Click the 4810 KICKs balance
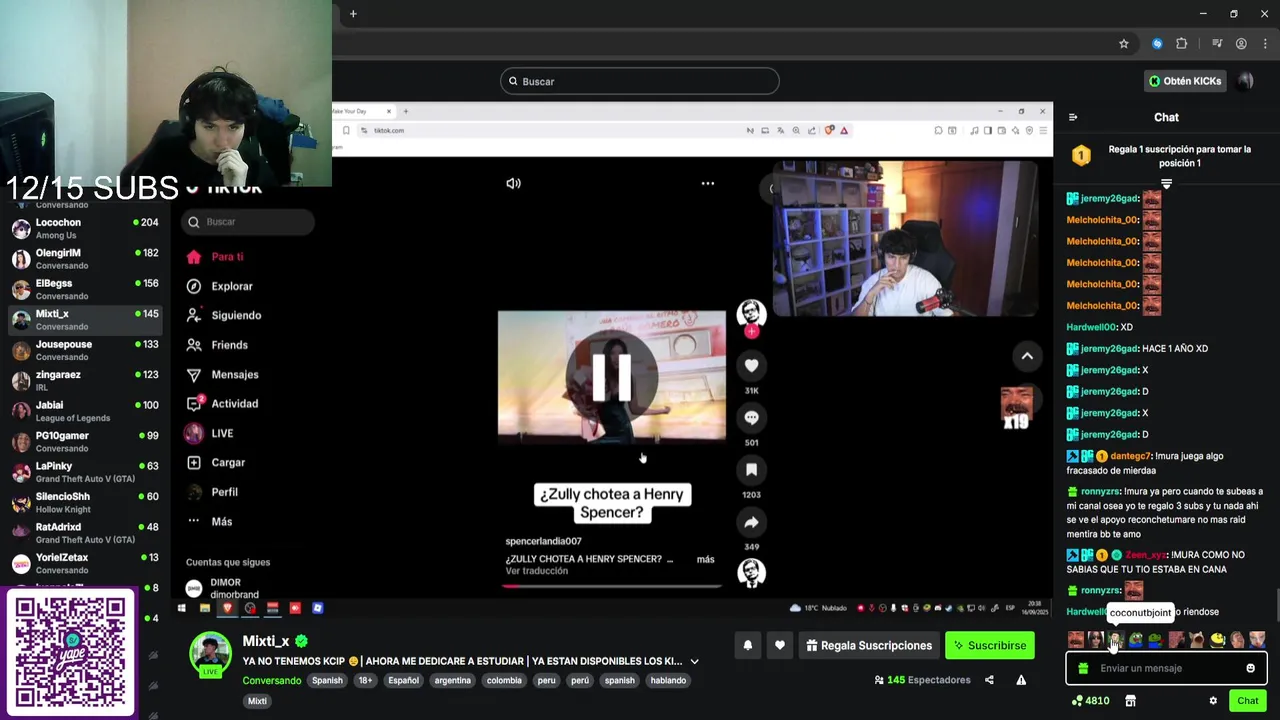The height and width of the screenshot is (720, 1280). pos(1090,701)
